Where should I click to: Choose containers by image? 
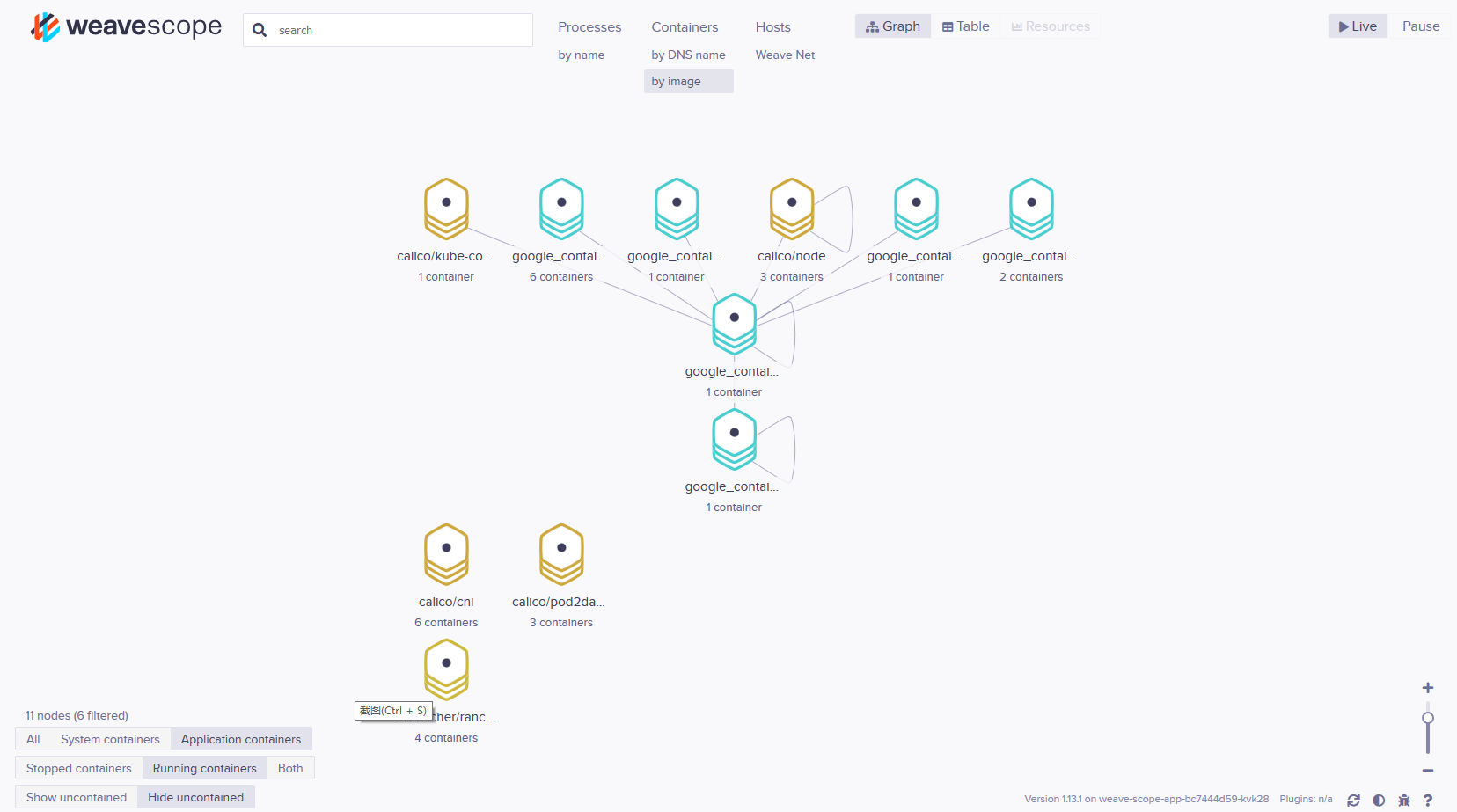click(x=688, y=82)
